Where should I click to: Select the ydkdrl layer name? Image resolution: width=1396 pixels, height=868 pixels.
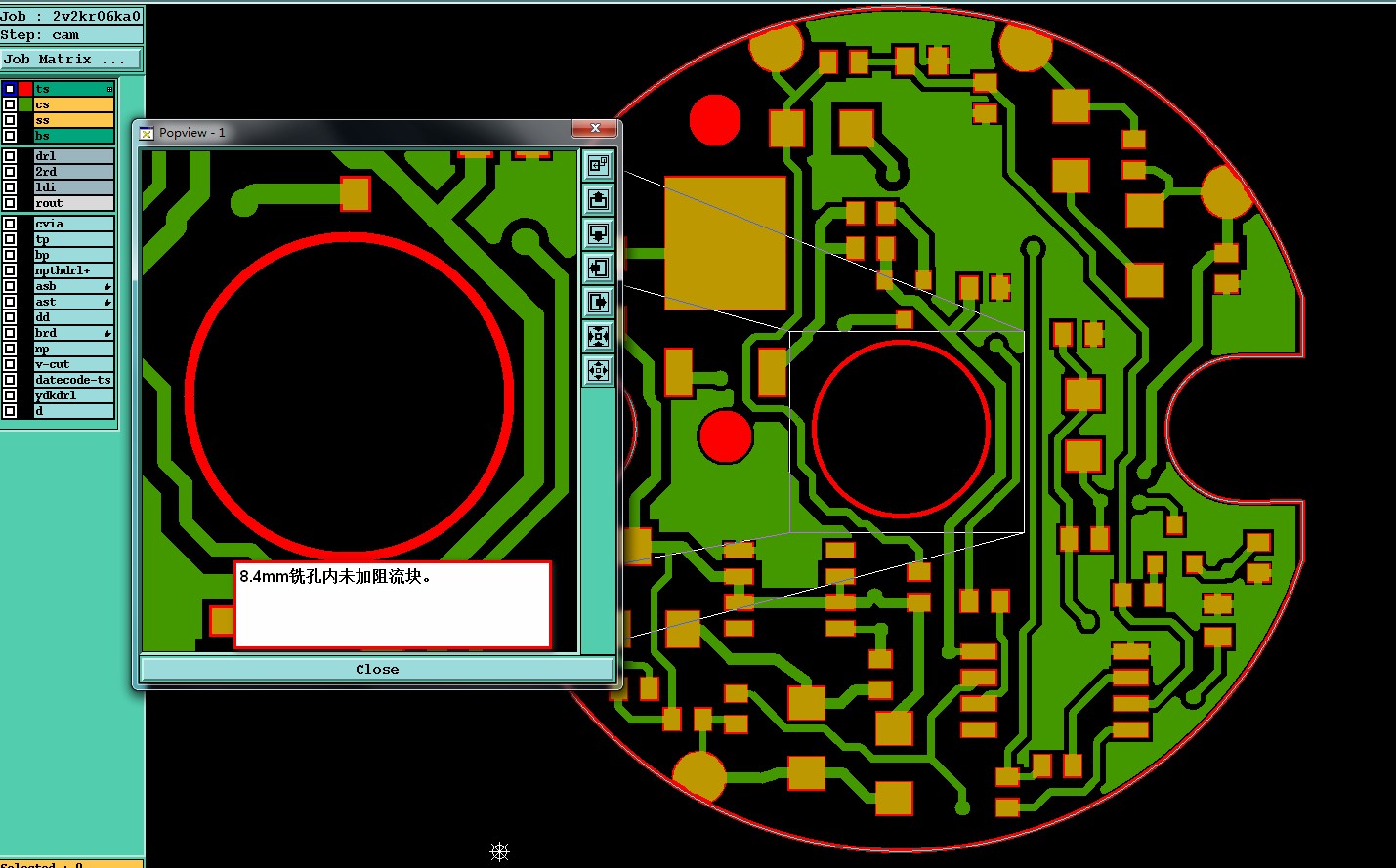coord(74,395)
